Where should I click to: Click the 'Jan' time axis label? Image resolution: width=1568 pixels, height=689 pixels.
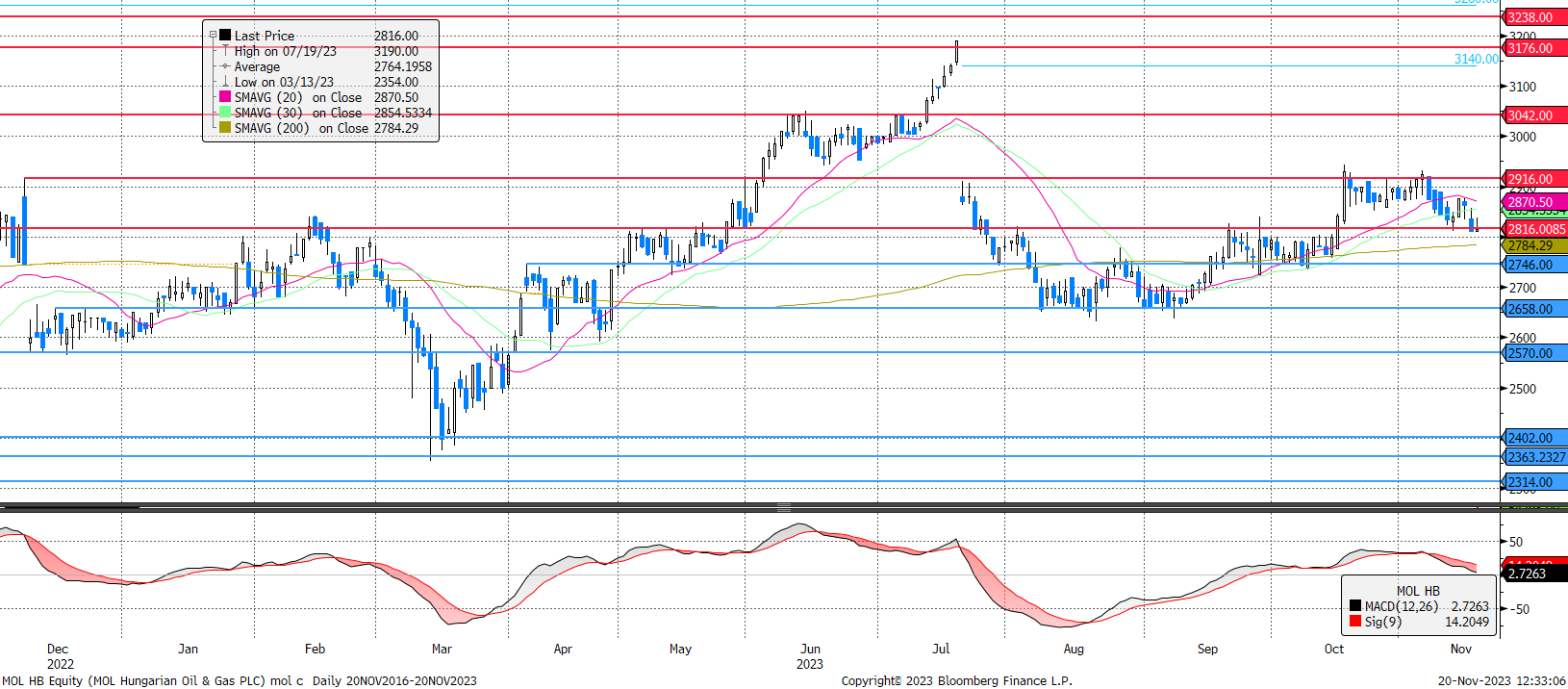[188, 649]
